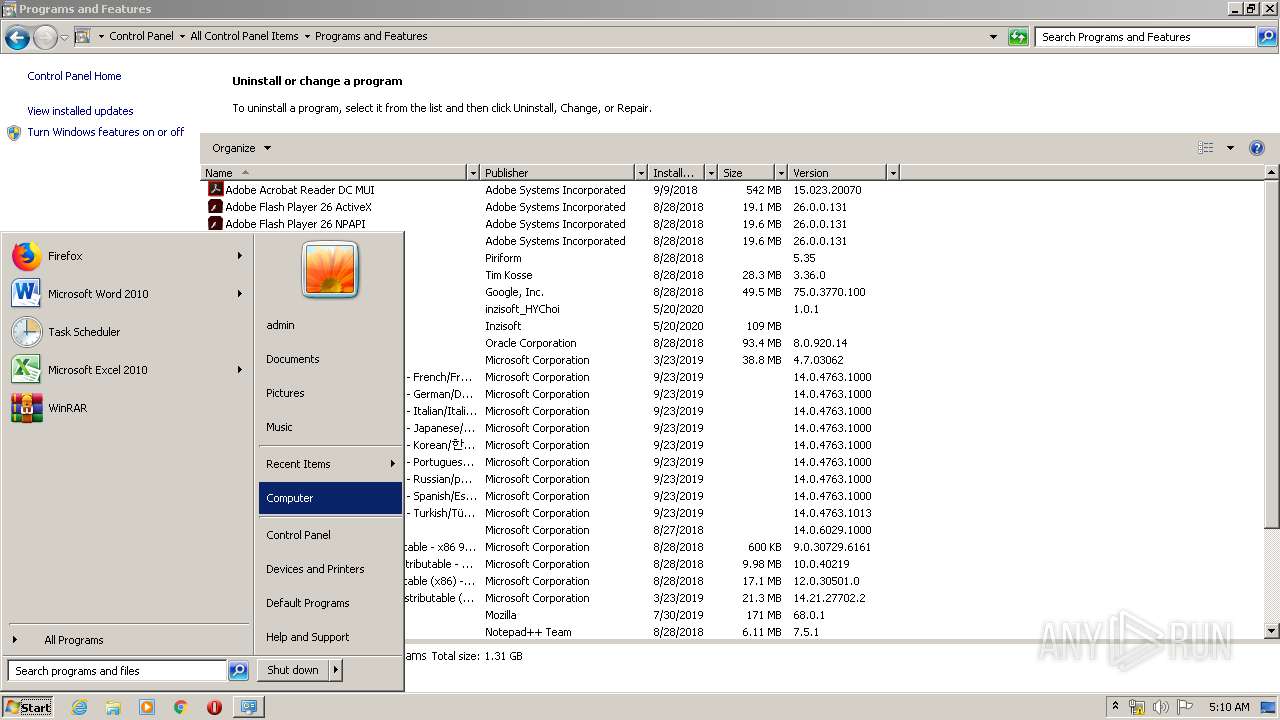1280x720 pixels.
Task: Open the Publisher column filter dropdown
Action: (x=641, y=173)
